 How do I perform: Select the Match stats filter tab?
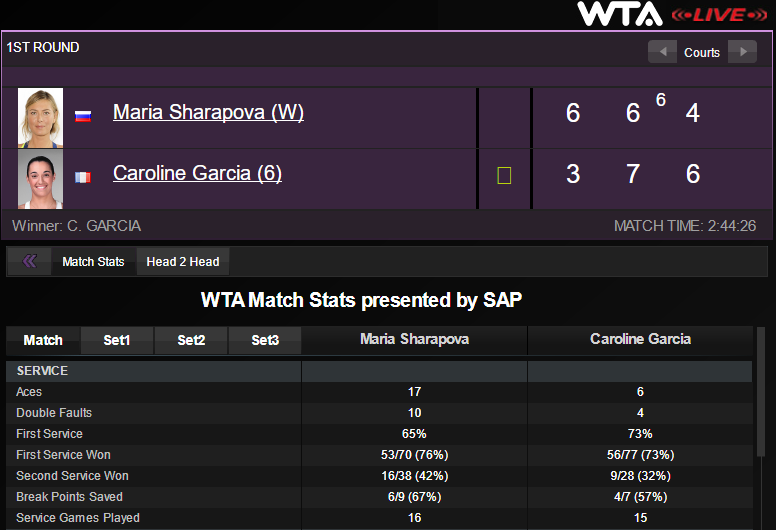point(43,340)
